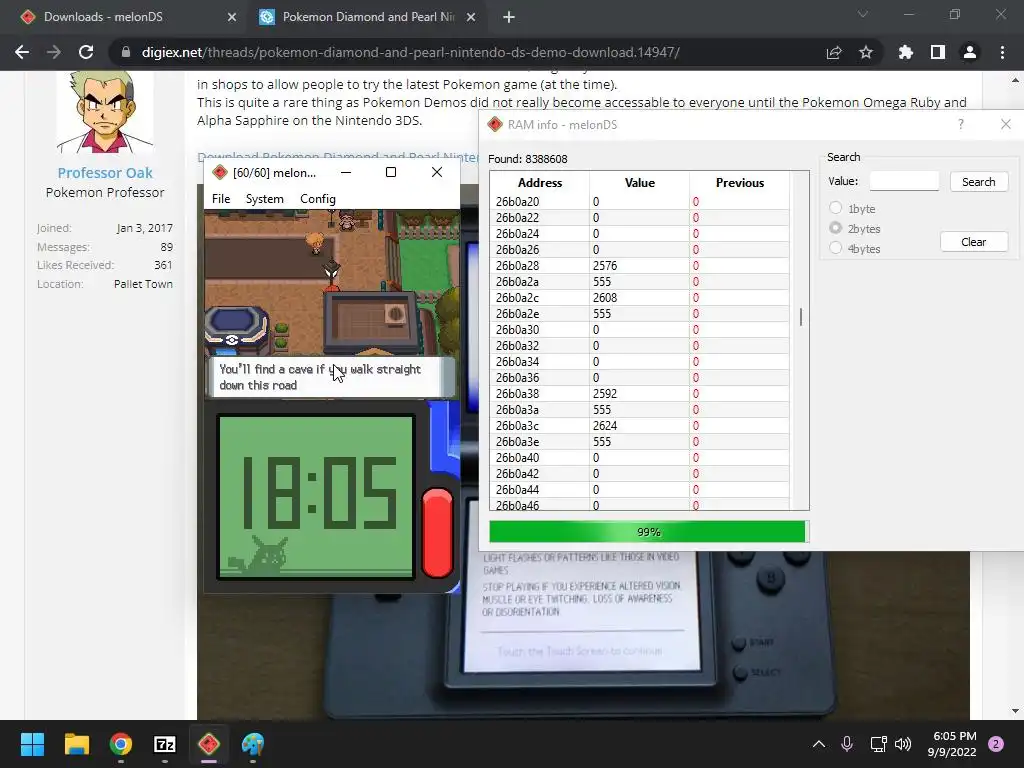Open a new browser tab with plus

pyautogui.click(x=509, y=17)
